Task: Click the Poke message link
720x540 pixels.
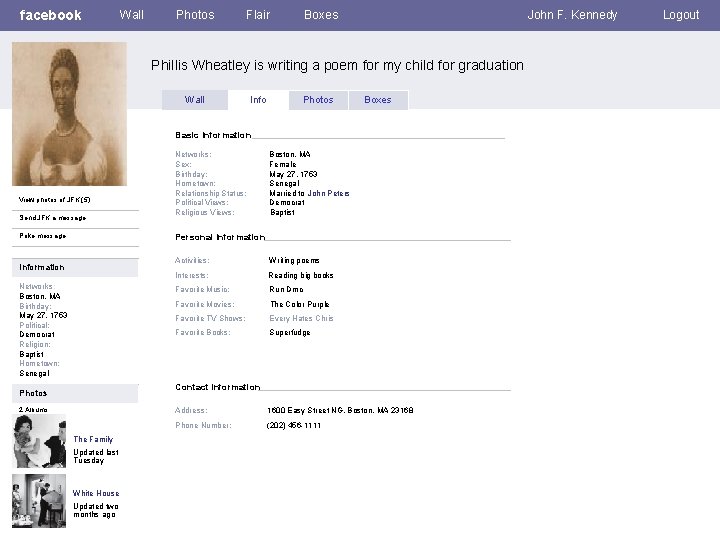Action: point(43,236)
